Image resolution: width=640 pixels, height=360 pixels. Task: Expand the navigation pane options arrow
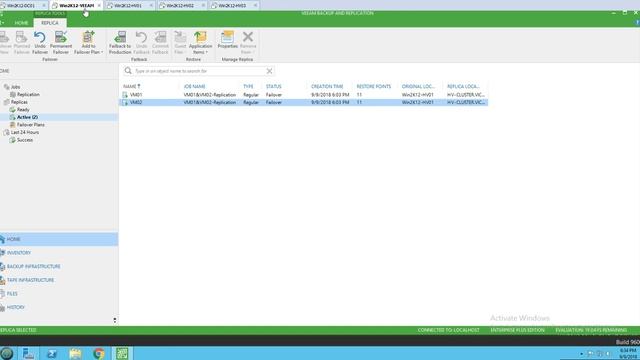(x=115, y=320)
